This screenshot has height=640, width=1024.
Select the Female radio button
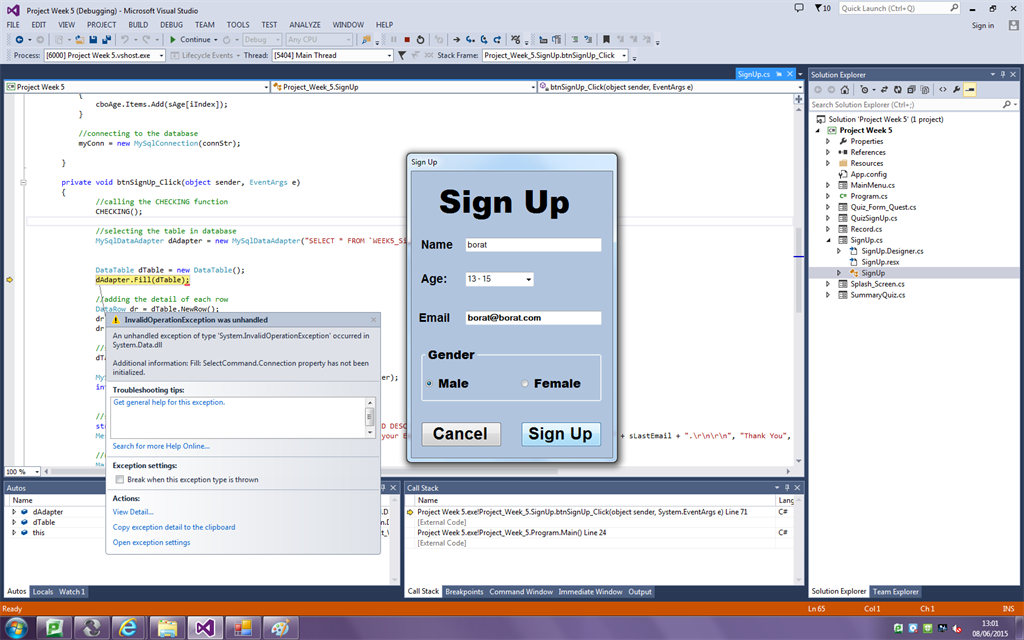point(524,383)
